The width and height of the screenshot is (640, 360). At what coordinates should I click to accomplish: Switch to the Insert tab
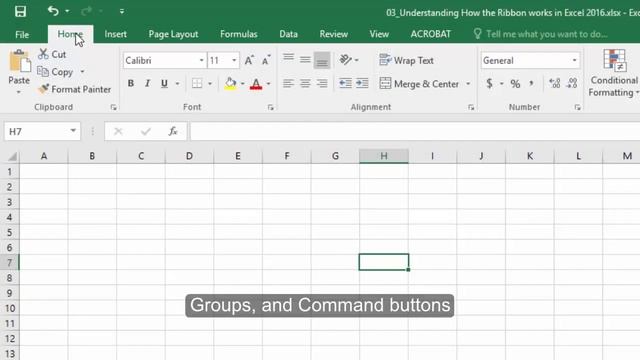click(116, 34)
